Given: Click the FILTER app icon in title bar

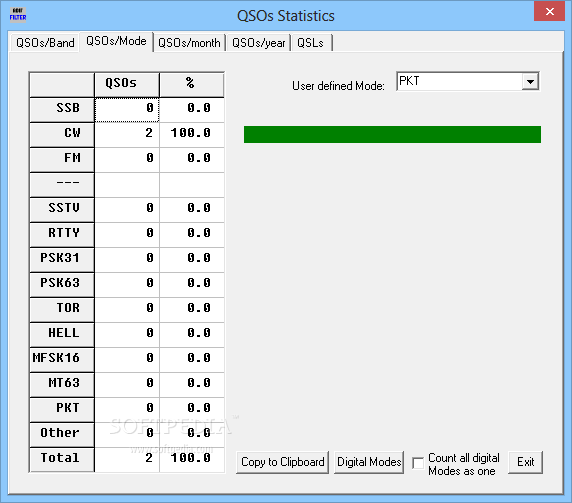Looking at the screenshot, I should click(18, 15).
